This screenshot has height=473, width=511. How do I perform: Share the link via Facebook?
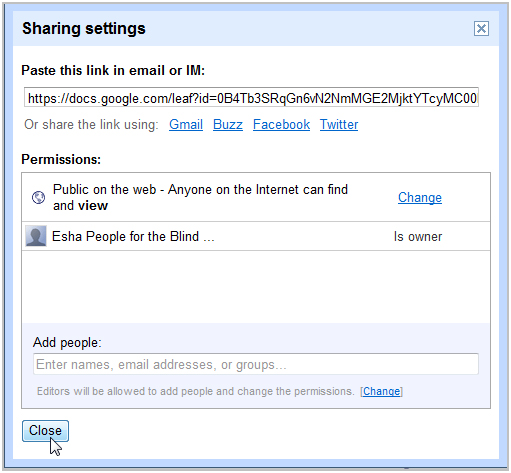point(281,125)
